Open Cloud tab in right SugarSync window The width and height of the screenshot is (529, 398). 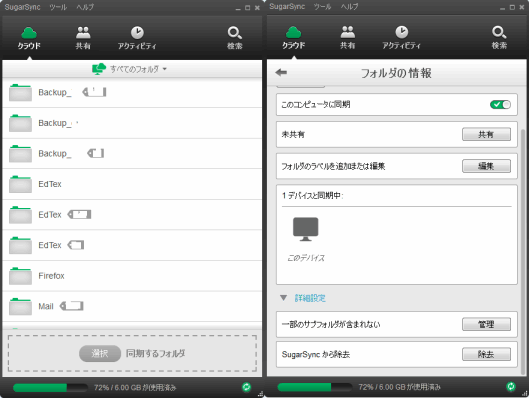pyautogui.click(x=294, y=37)
